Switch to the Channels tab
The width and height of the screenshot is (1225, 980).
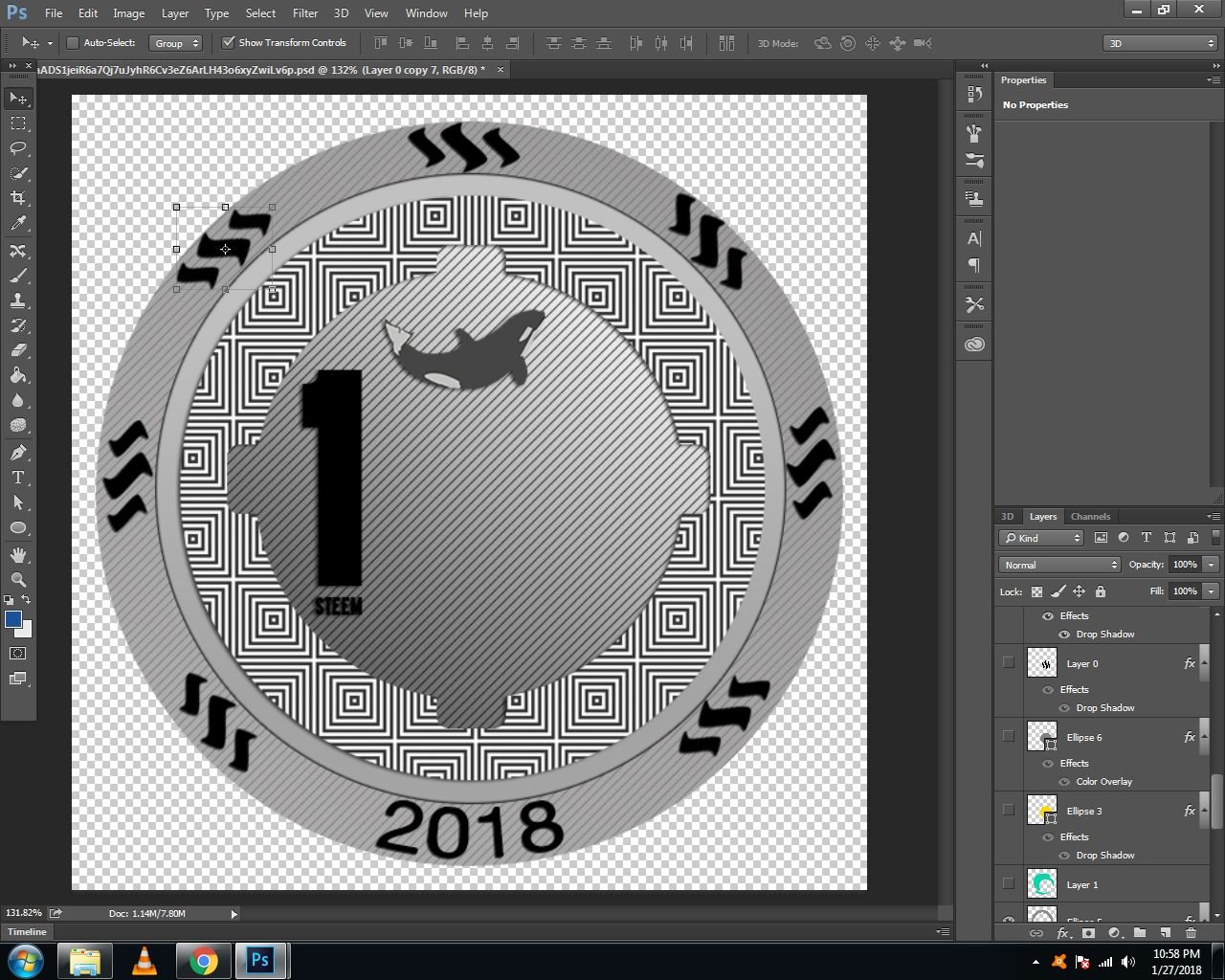(1090, 517)
